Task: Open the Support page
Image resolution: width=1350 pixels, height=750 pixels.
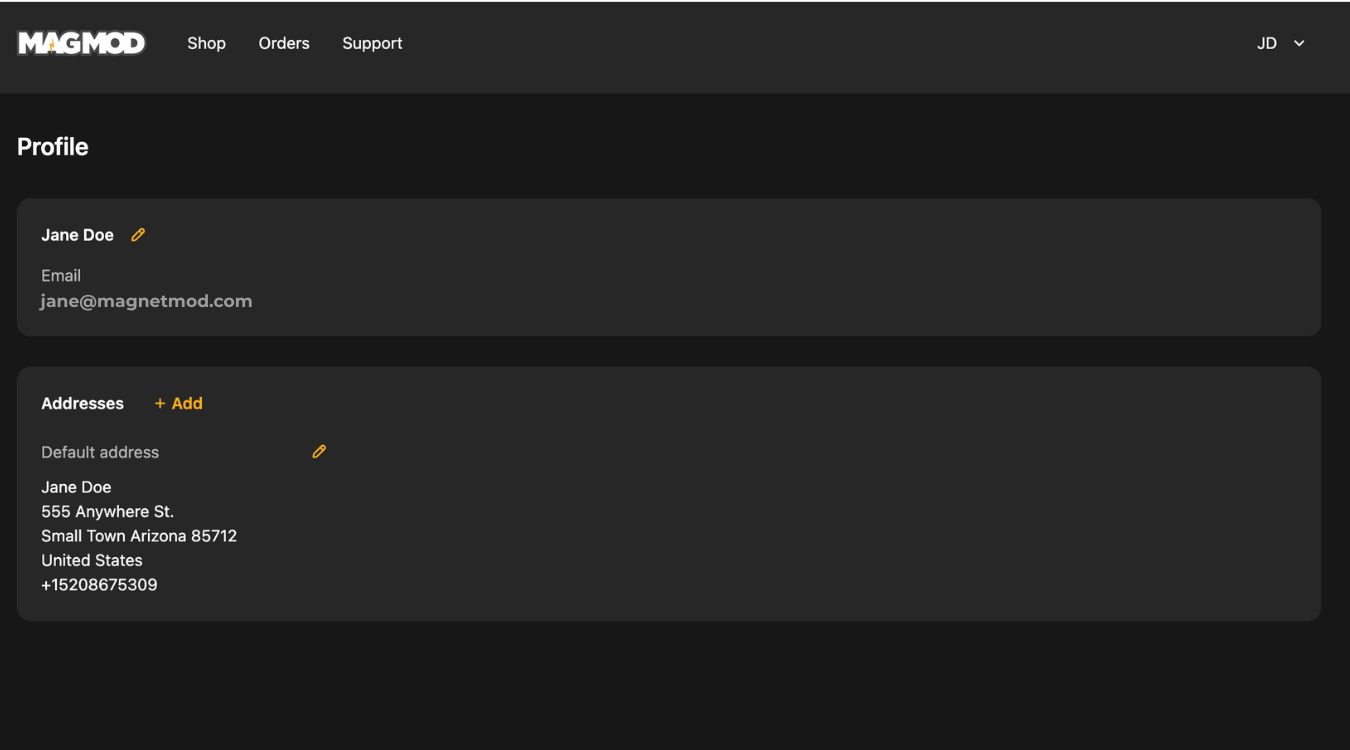Action: coord(372,43)
